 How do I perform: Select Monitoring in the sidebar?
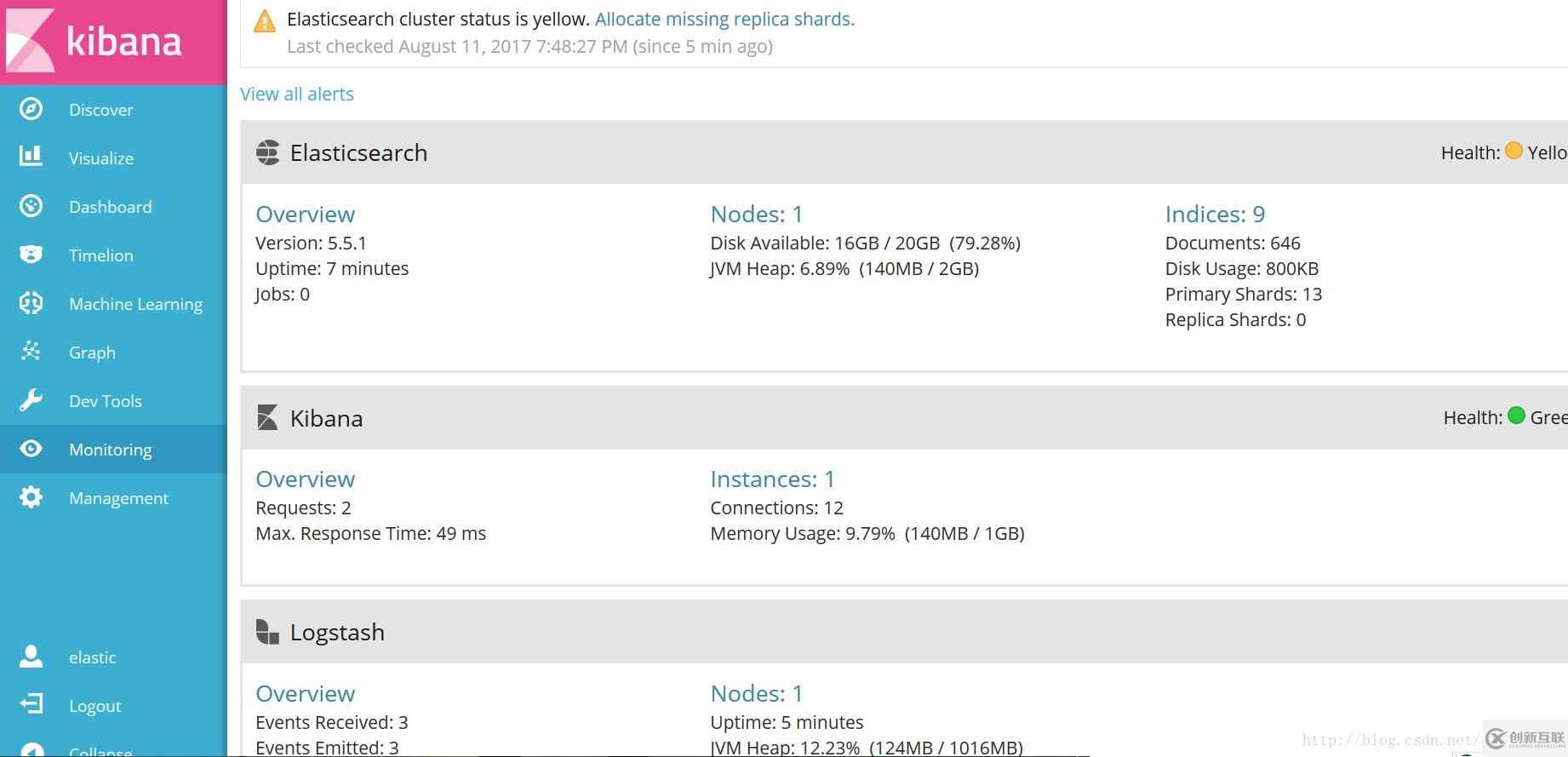[x=110, y=450]
